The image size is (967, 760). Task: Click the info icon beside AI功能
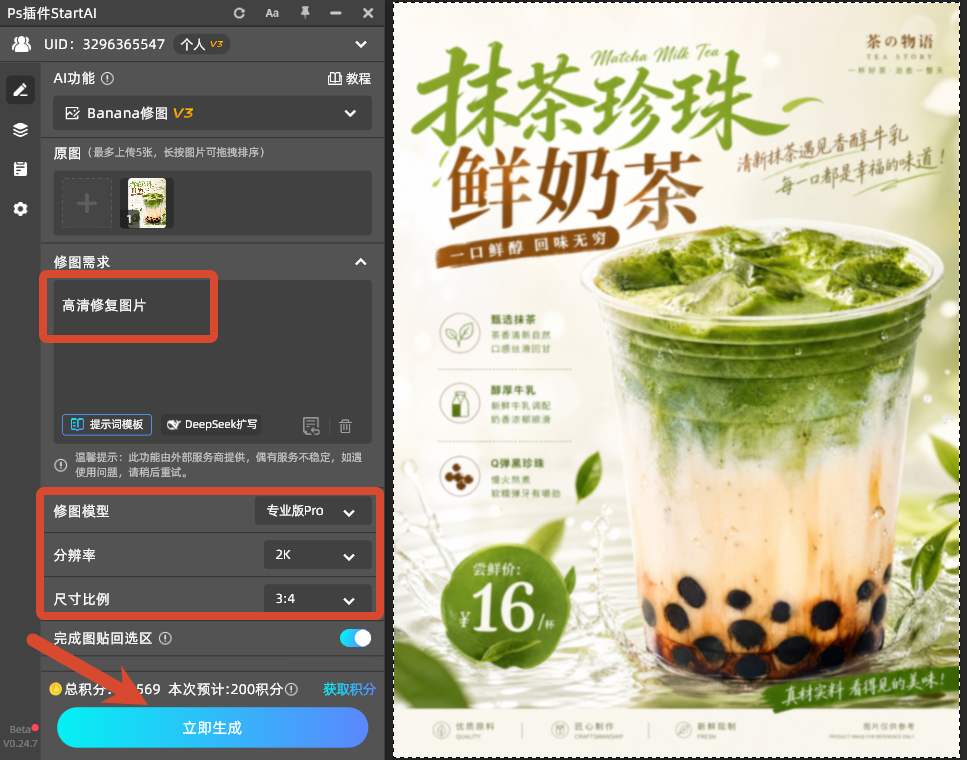pos(107,78)
